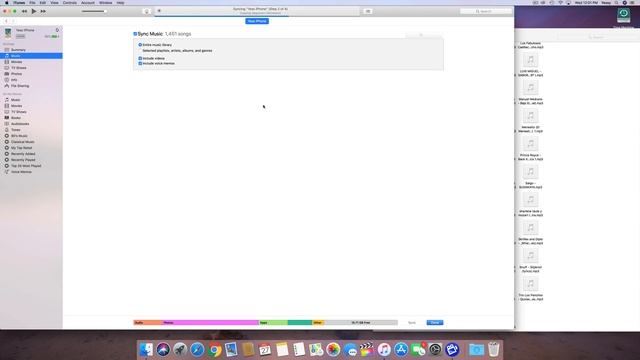Image resolution: width=640 pixels, height=360 pixels.
Task: Select the highlighted Music settings row
Action: pyautogui.click(x=31, y=56)
